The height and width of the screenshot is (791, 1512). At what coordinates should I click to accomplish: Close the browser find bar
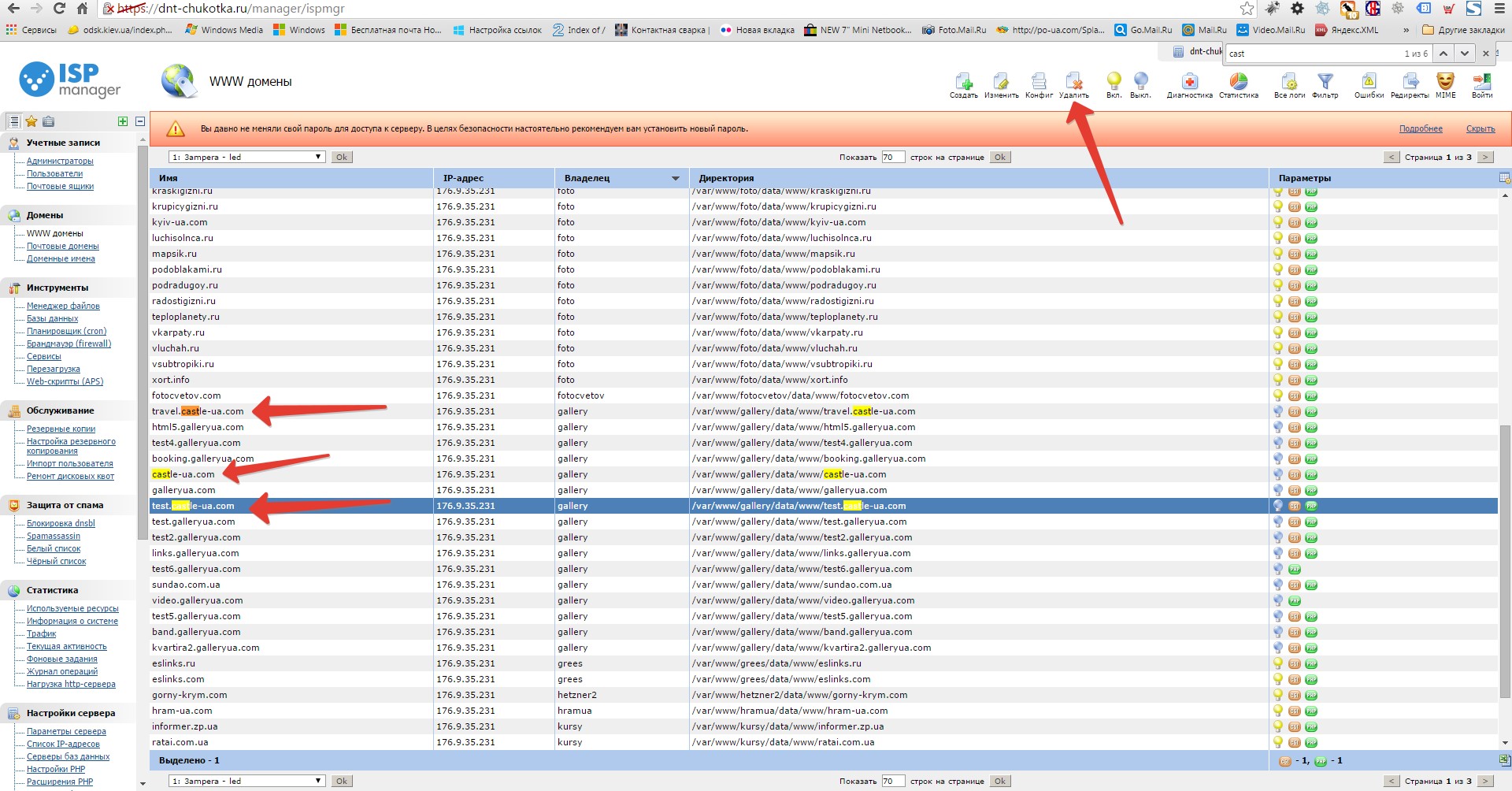tap(1486, 54)
